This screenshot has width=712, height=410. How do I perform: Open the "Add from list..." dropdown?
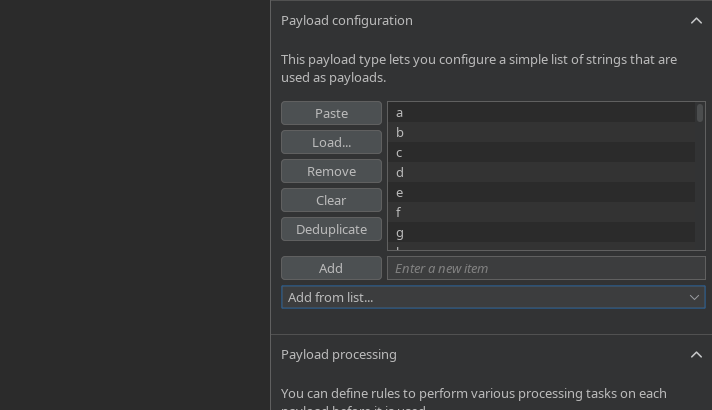click(493, 297)
